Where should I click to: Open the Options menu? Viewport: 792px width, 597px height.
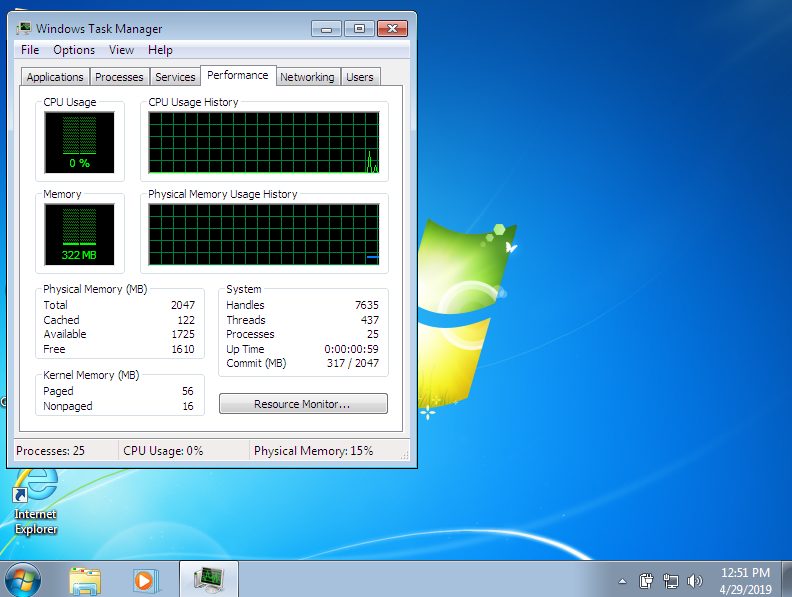click(x=74, y=50)
